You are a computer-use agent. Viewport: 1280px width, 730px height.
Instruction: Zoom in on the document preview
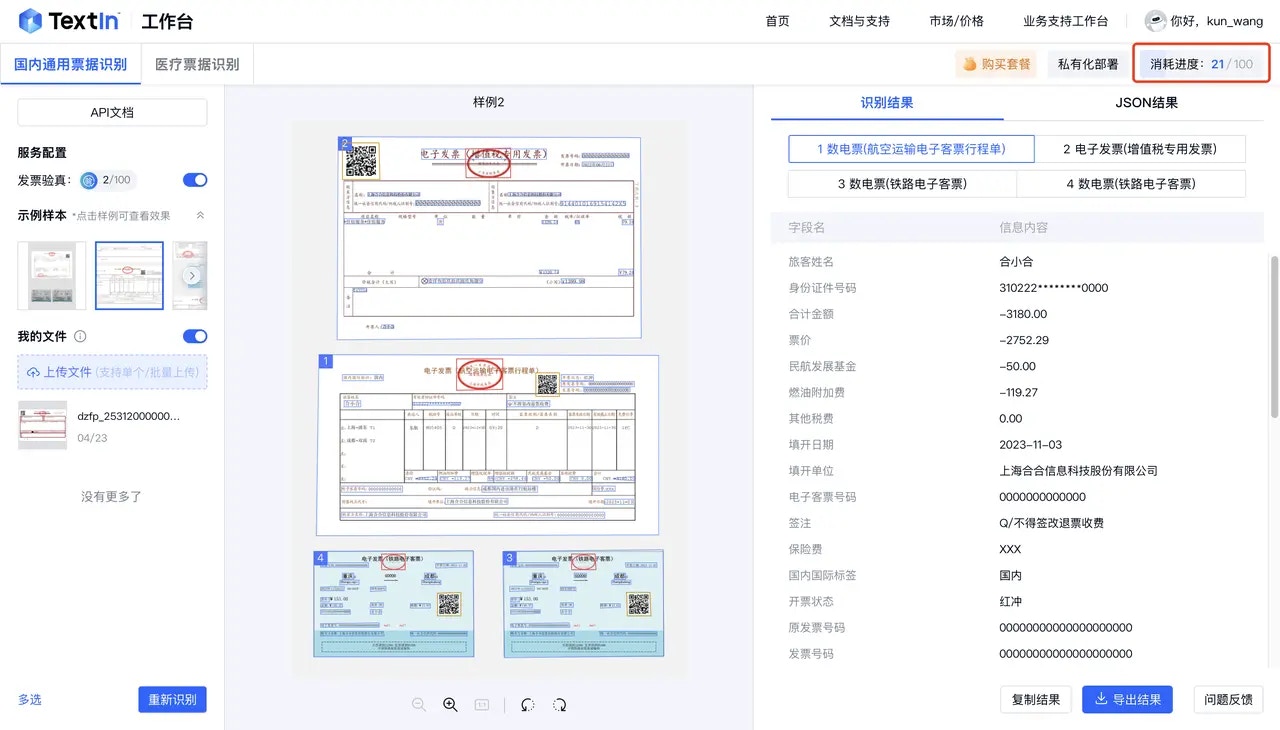[x=450, y=705]
